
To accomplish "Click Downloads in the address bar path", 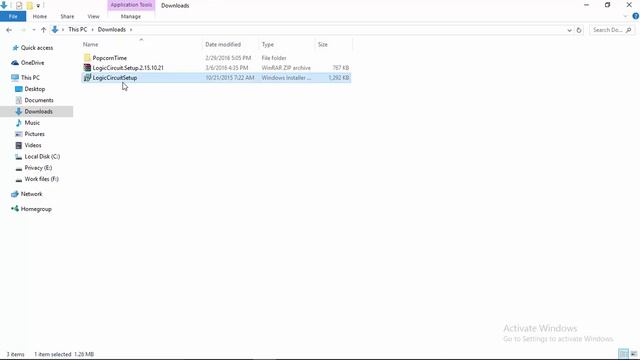I will pyautogui.click(x=111, y=29).
